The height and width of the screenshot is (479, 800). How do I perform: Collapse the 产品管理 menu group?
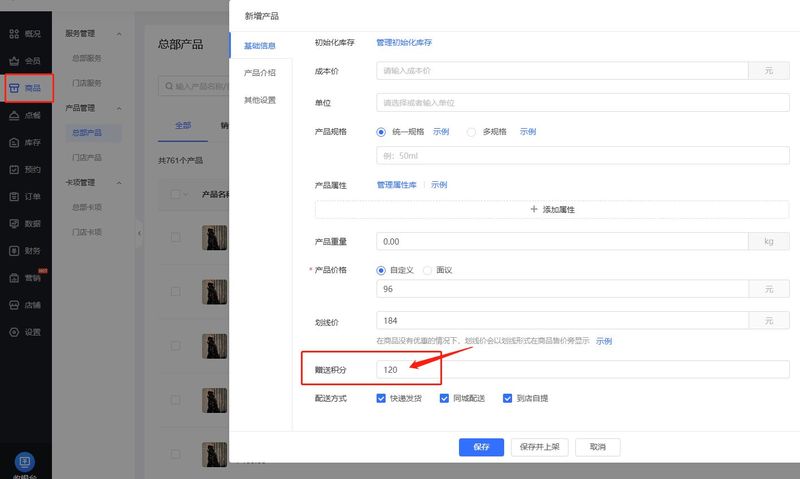[x=119, y=108]
